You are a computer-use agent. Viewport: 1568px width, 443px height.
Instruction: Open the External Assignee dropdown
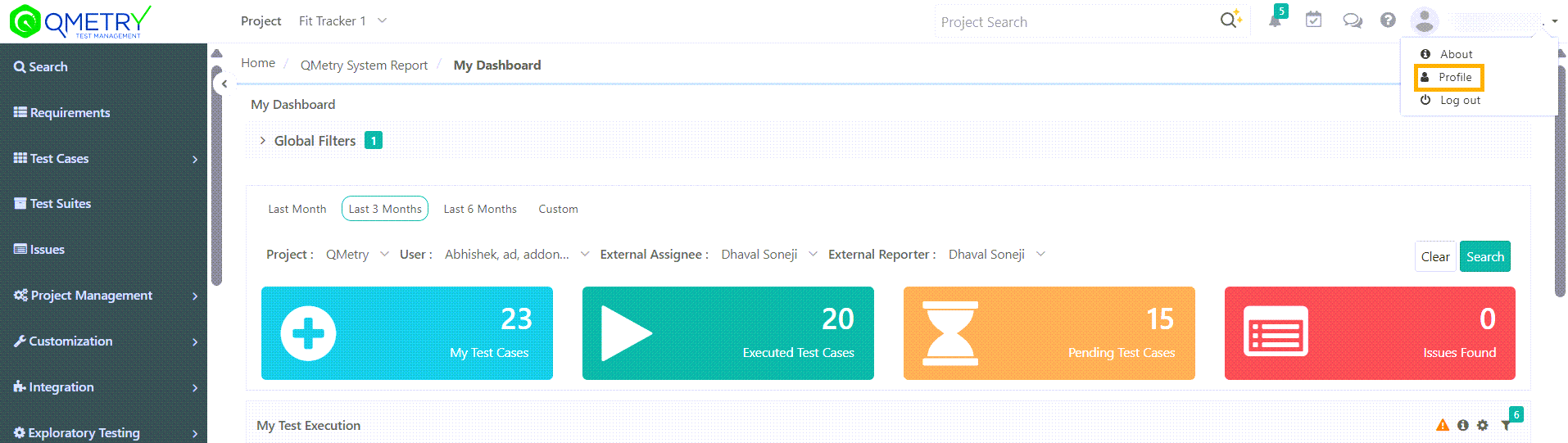click(769, 255)
